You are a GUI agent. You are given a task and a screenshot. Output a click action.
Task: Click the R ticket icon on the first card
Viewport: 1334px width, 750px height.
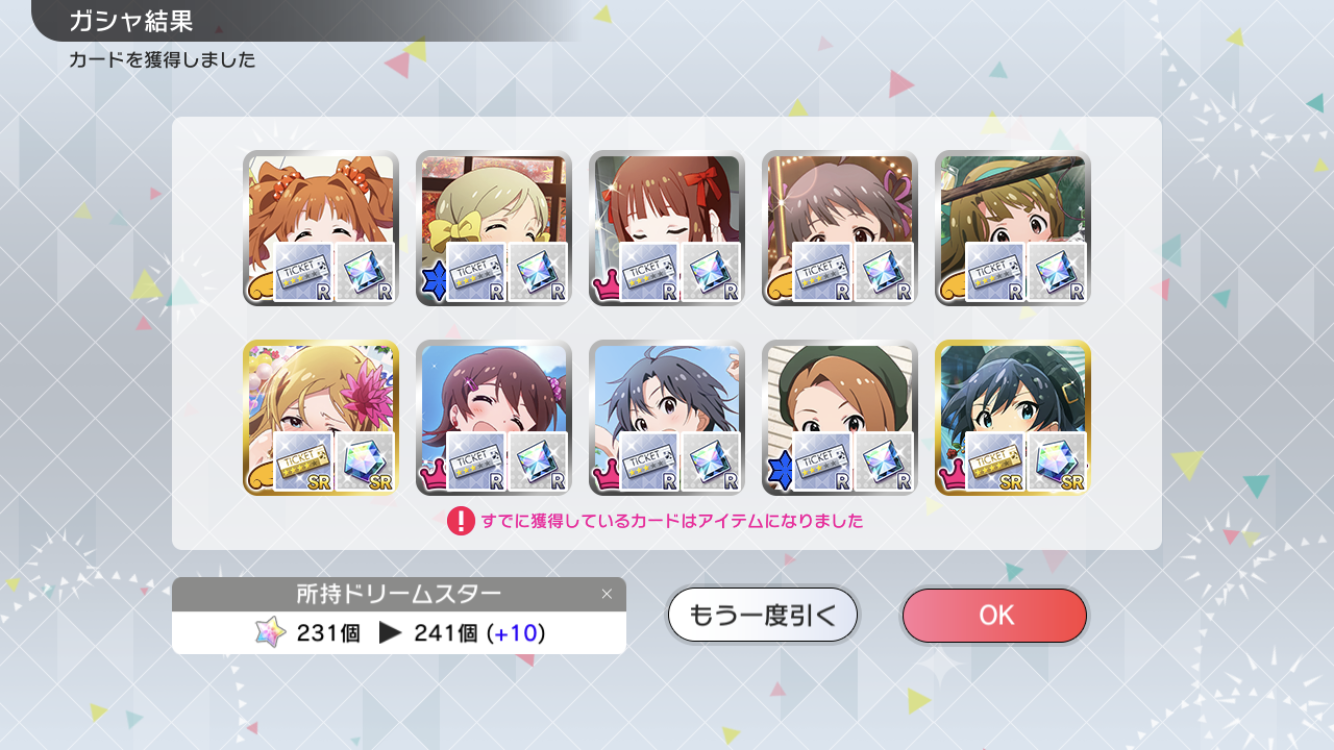[x=303, y=272]
